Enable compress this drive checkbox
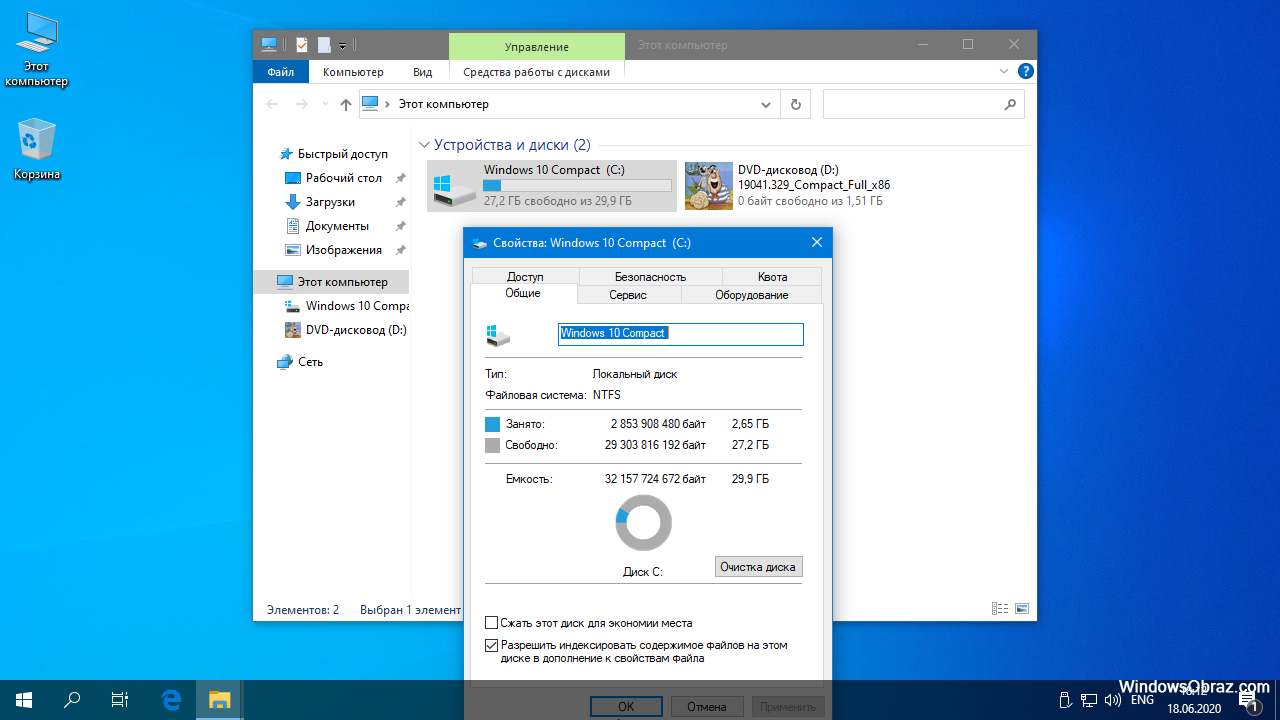 click(491, 623)
